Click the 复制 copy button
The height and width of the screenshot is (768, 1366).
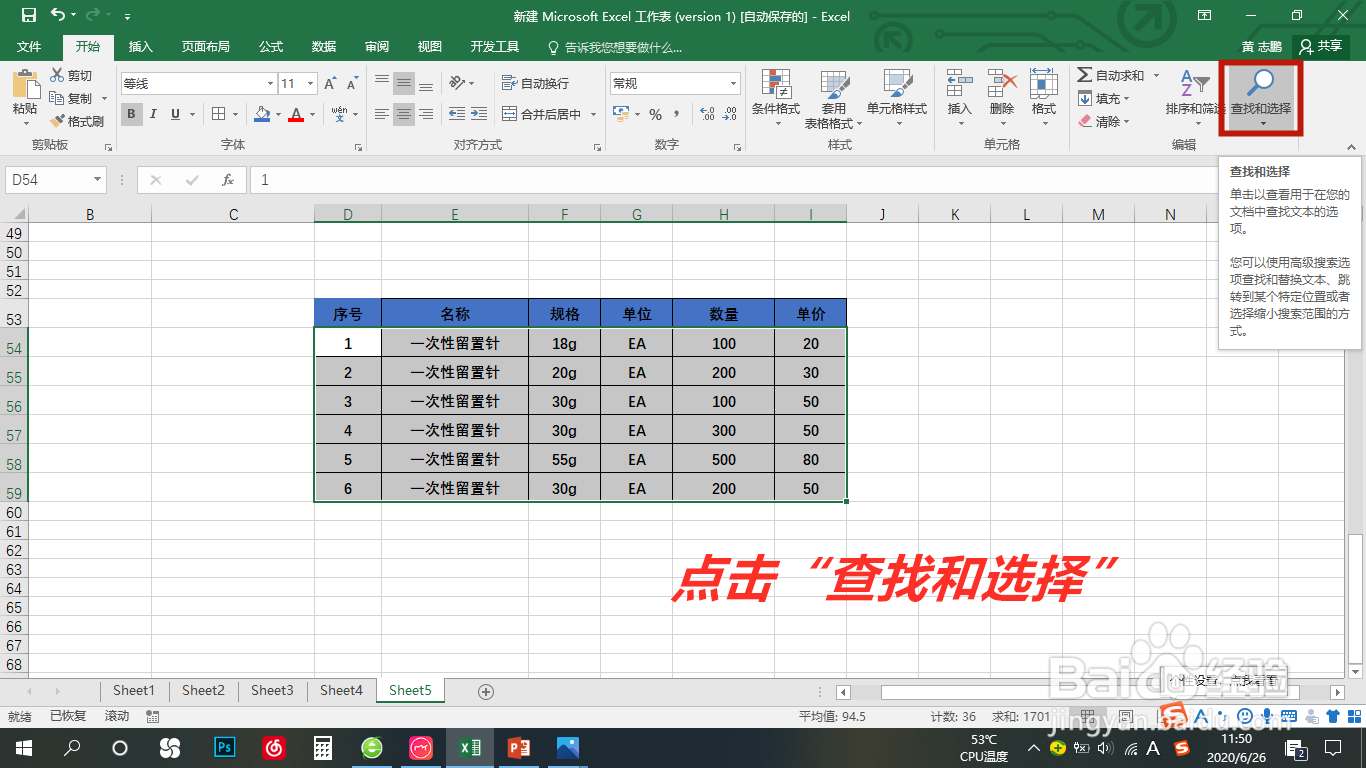click(68, 98)
